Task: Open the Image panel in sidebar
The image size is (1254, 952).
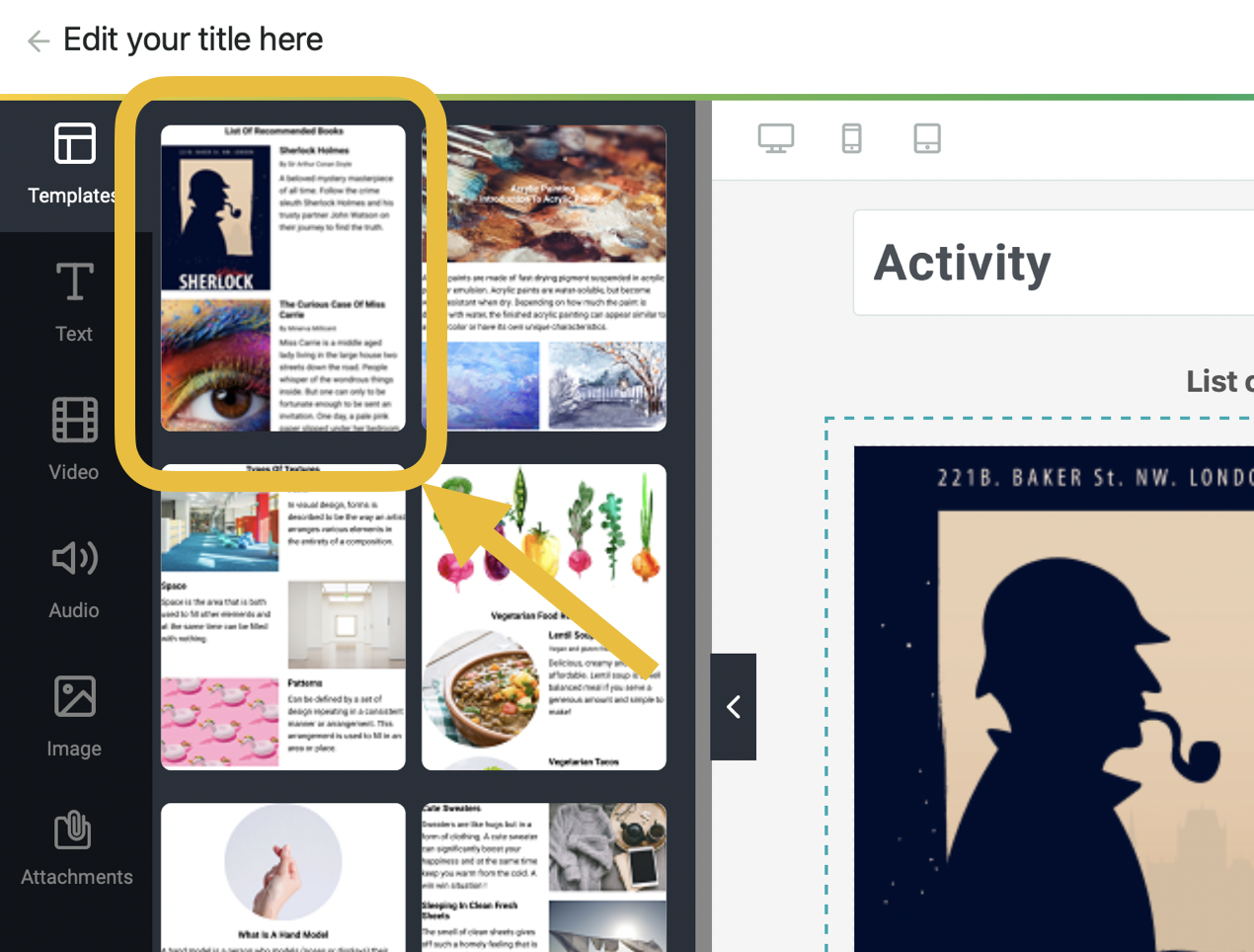Action: 74,717
